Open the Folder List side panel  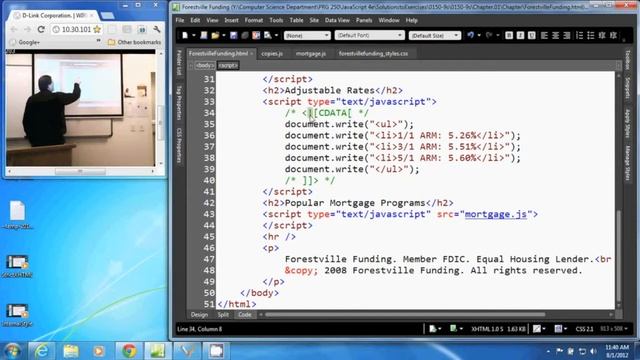tap(179, 62)
